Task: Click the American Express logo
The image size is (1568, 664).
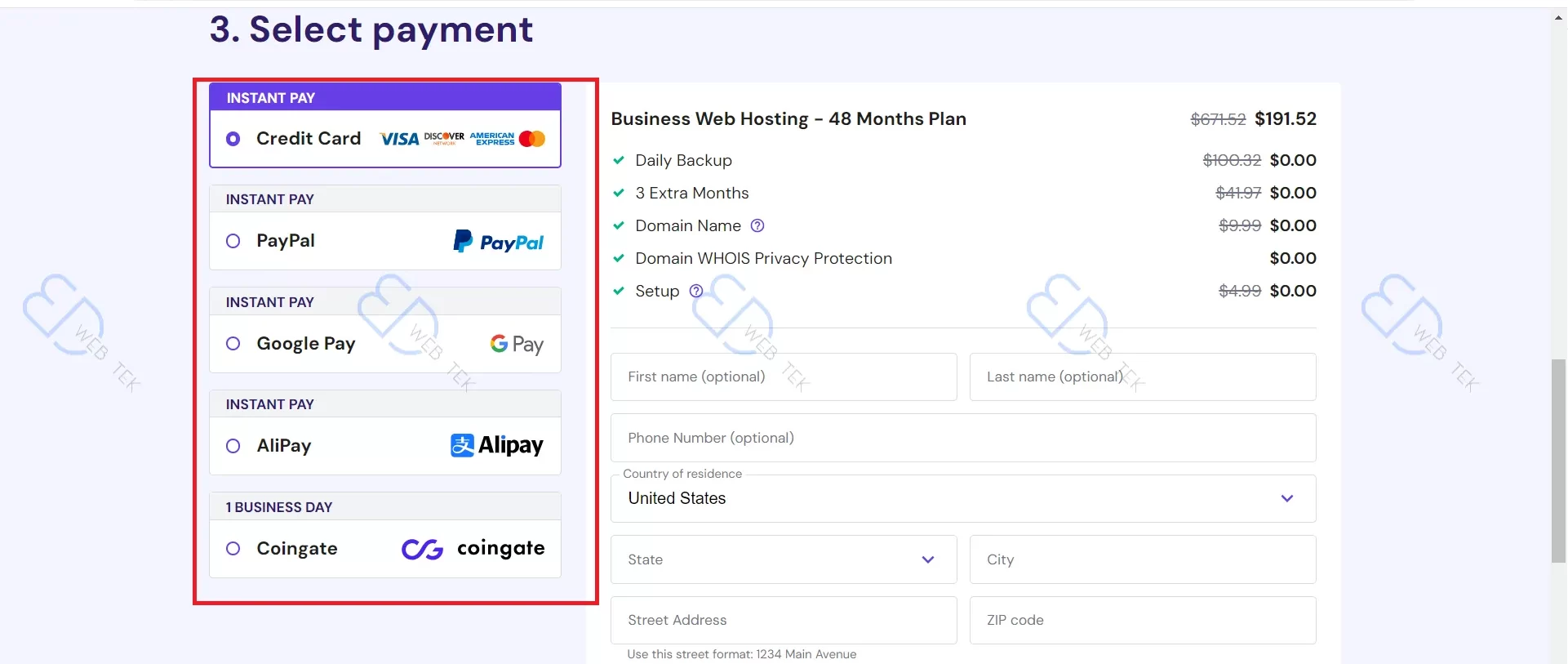Action: point(492,139)
